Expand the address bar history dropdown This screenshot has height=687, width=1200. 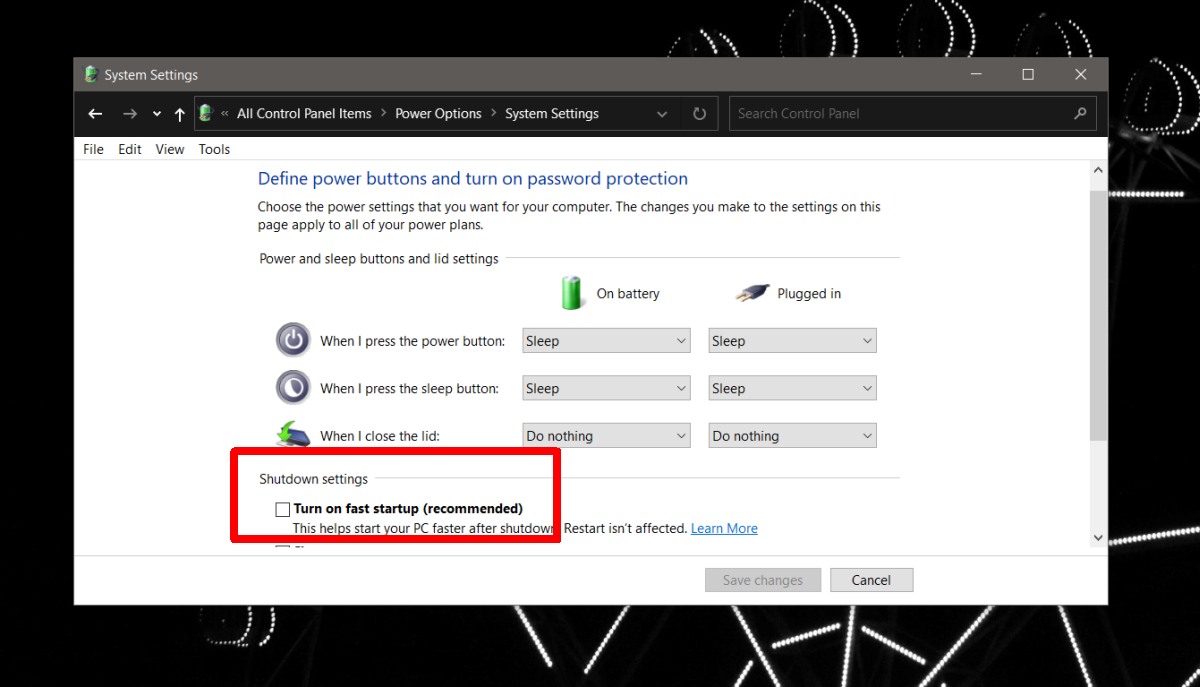coord(662,113)
